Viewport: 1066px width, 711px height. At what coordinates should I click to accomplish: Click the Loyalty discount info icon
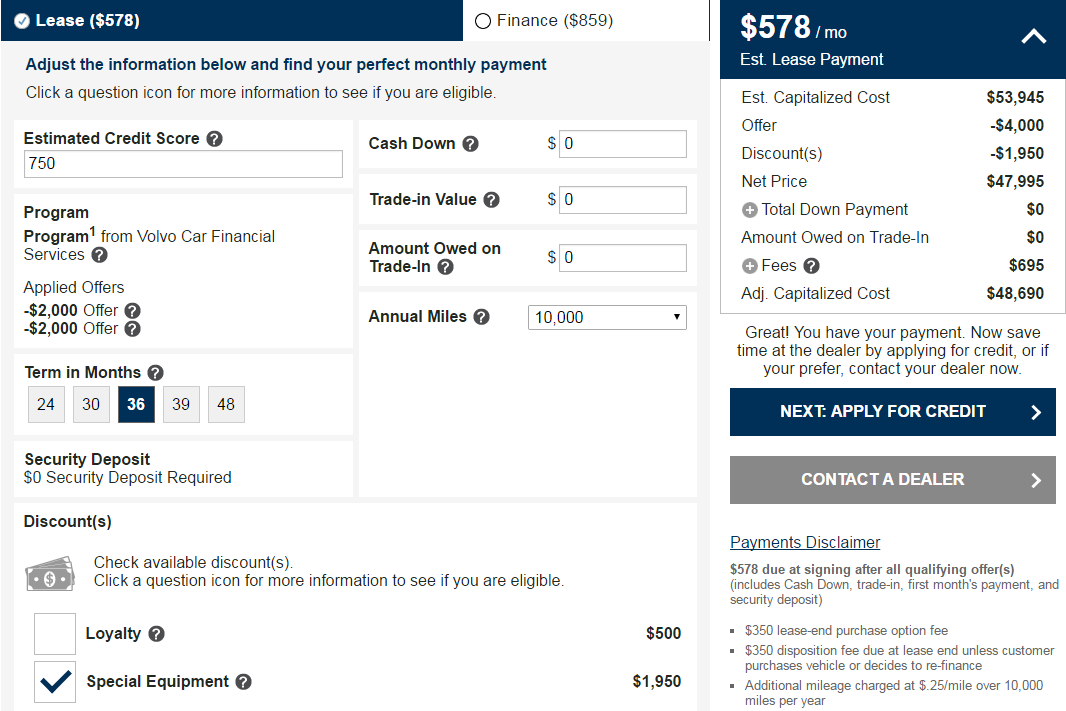tap(158, 633)
